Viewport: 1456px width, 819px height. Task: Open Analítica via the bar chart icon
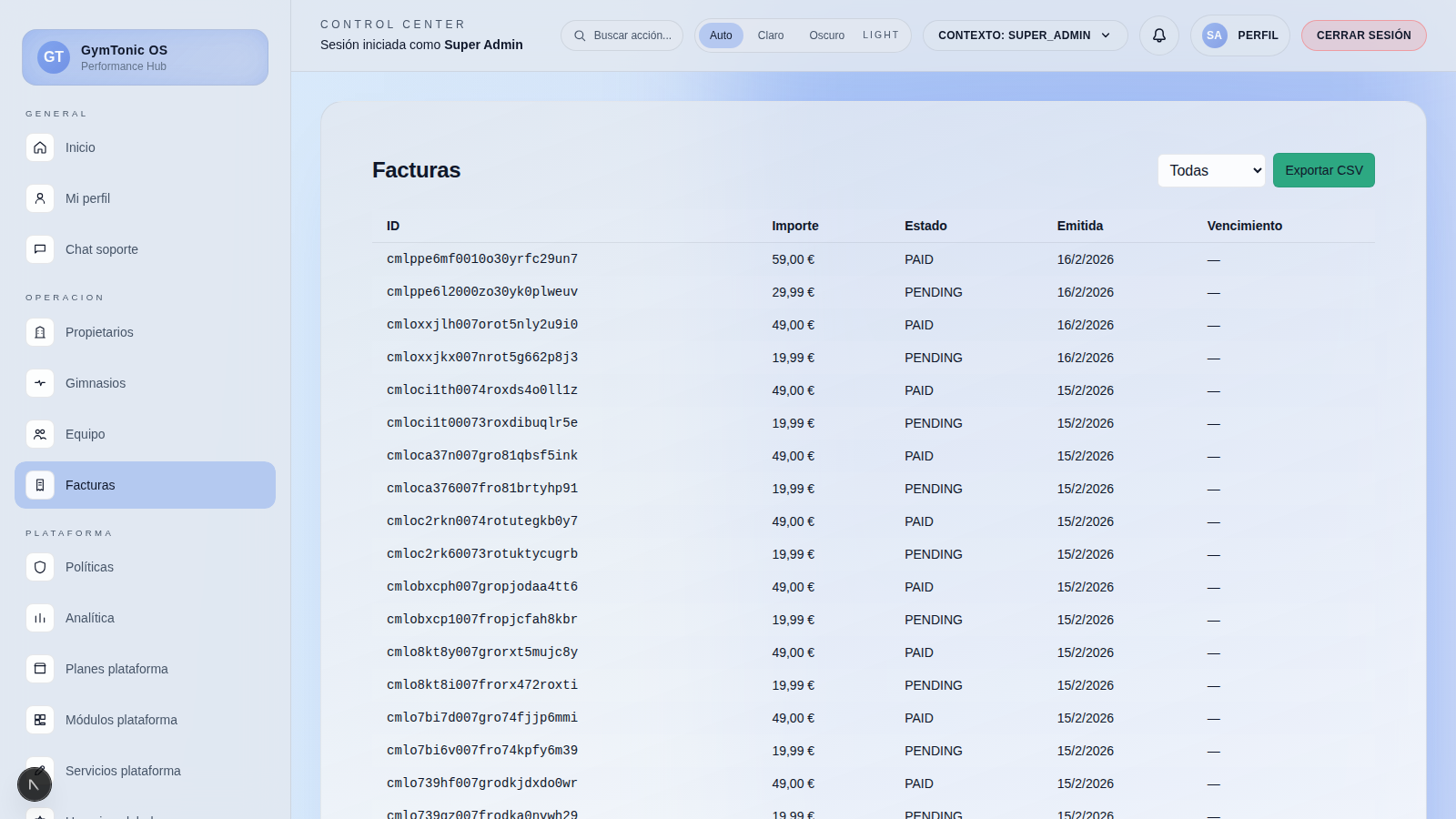tap(40, 618)
